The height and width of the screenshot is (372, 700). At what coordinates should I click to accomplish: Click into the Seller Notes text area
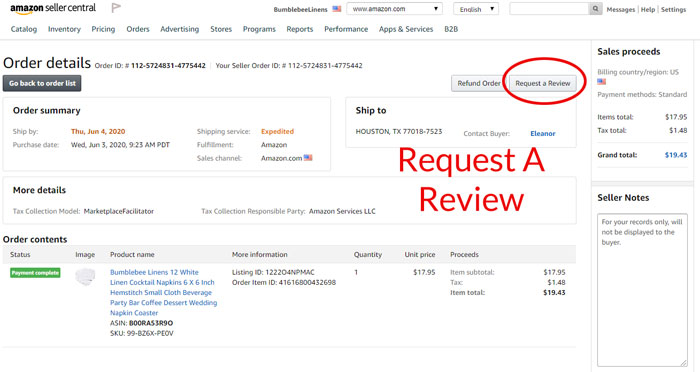tap(642, 290)
